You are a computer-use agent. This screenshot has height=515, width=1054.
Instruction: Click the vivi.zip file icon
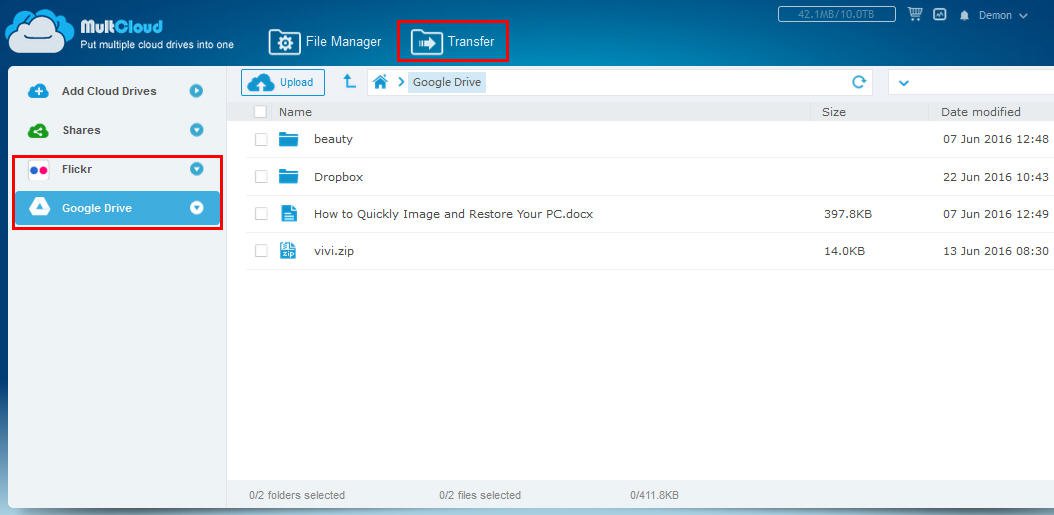pyautogui.click(x=288, y=251)
